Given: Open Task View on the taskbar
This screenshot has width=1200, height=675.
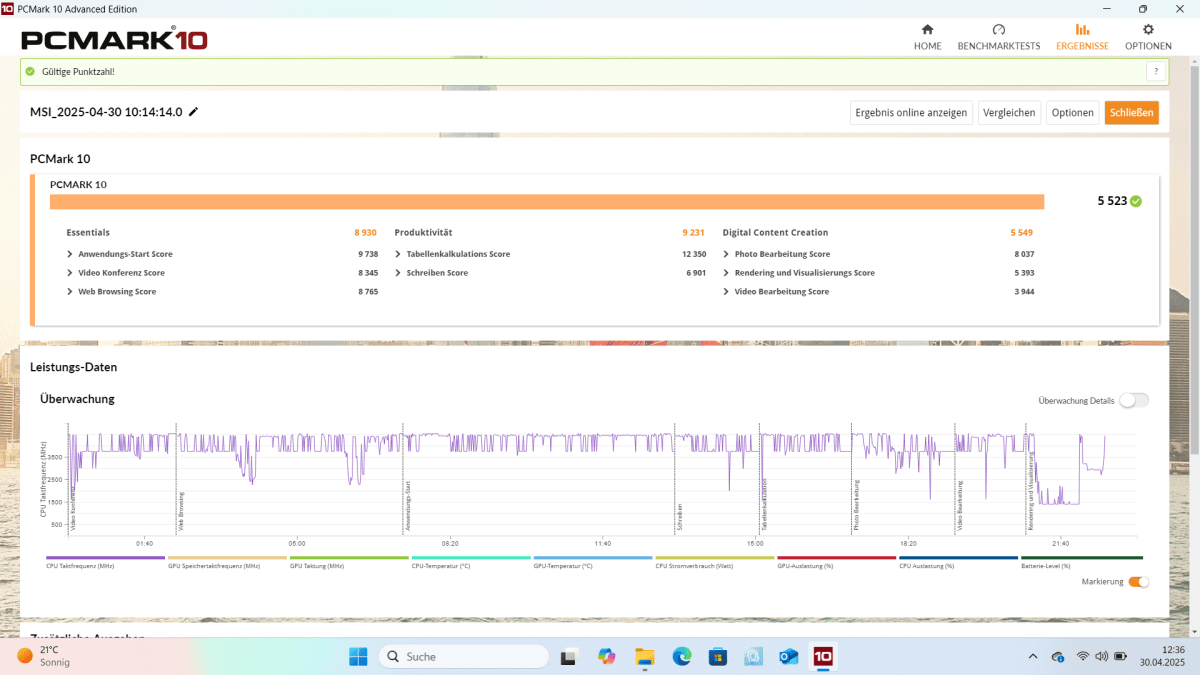Looking at the screenshot, I should pyautogui.click(x=568, y=656).
